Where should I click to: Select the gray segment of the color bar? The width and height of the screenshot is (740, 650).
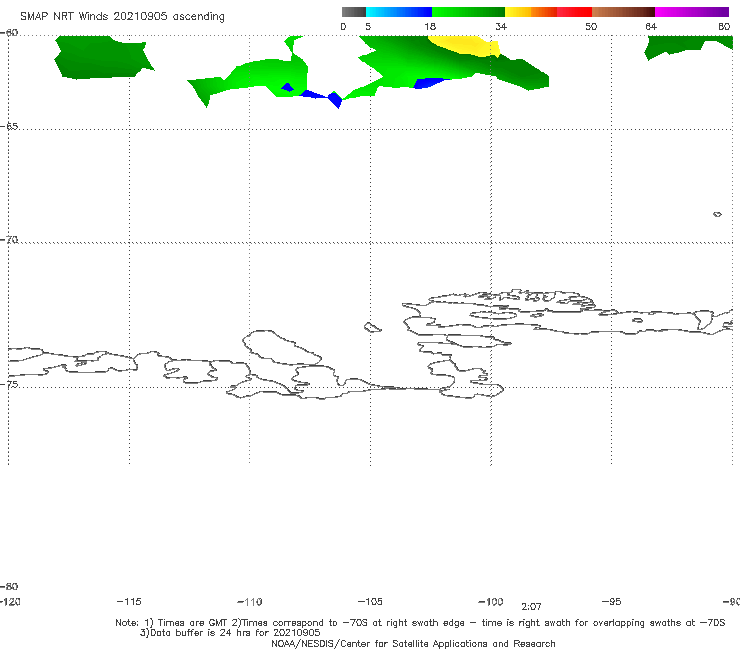[x=354, y=12]
